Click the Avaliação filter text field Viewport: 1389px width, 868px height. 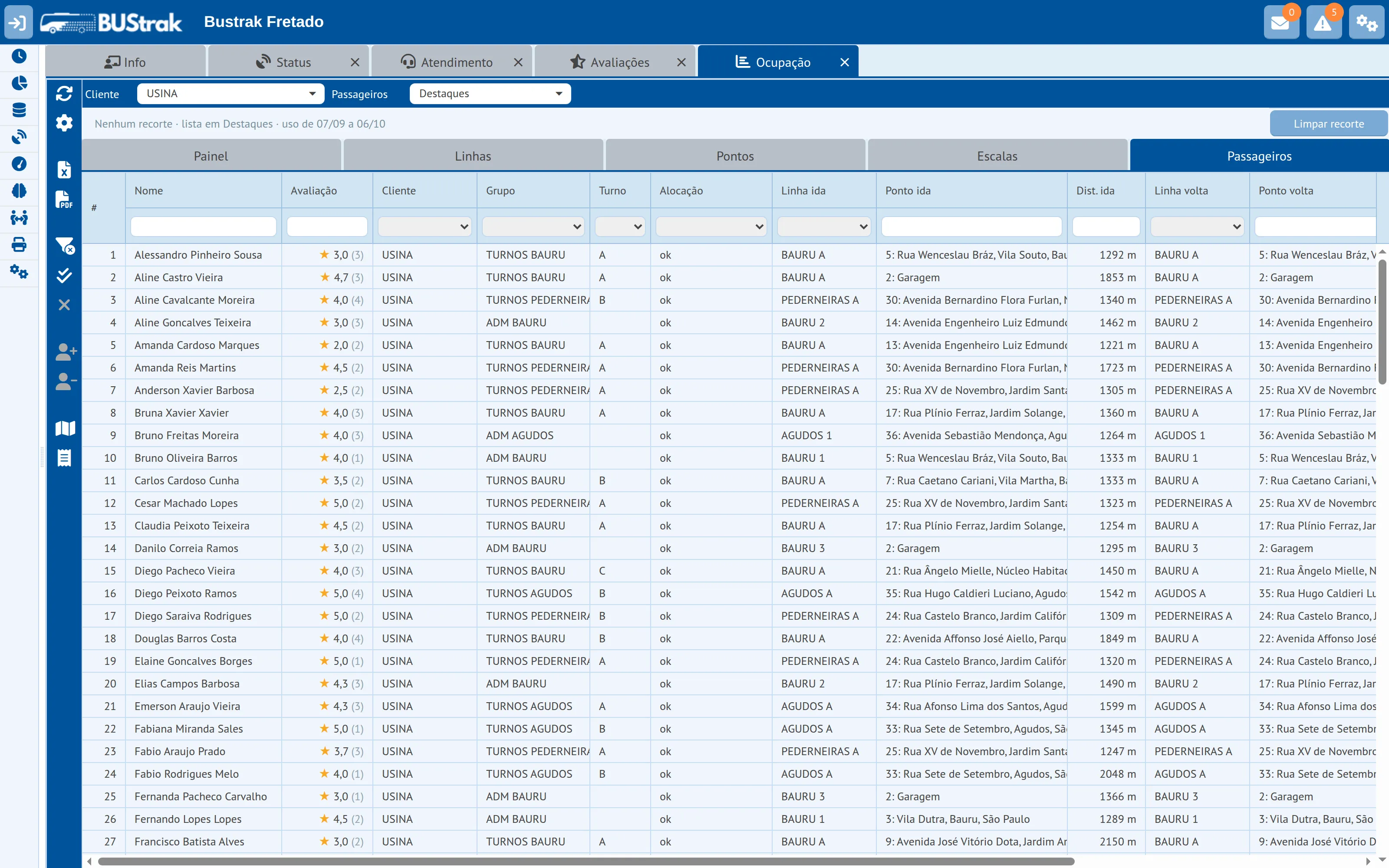coord(327,227)
